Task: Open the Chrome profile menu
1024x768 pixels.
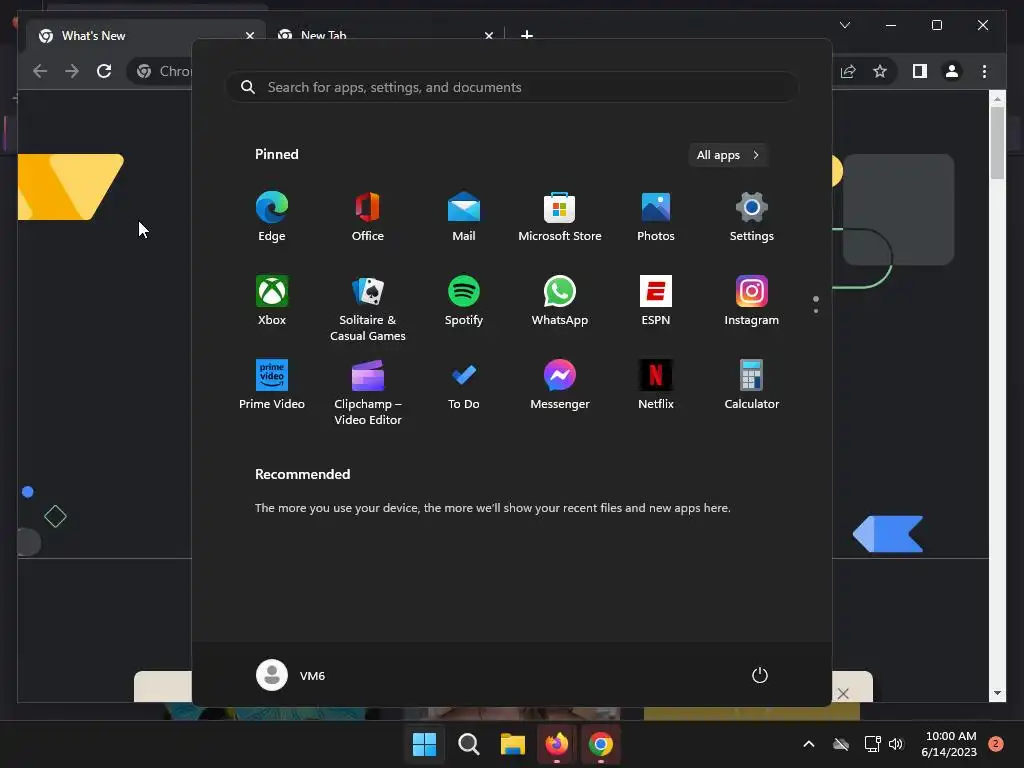Action: click(x=952, y=71)
